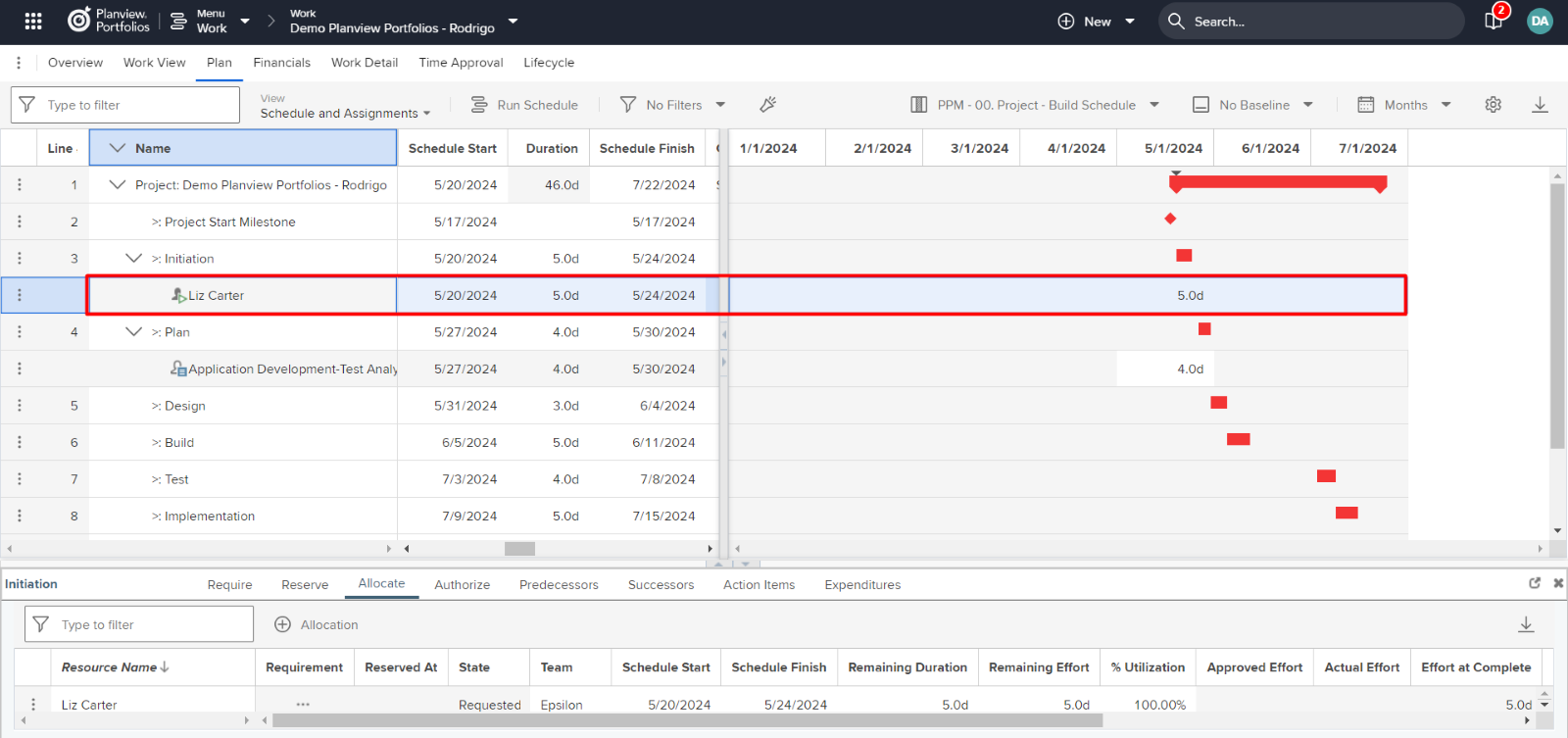Click the allocation table horizontal scrollbar
Image resolution: width=1568 pixels, height=738 pixels.
coord(687,720)
